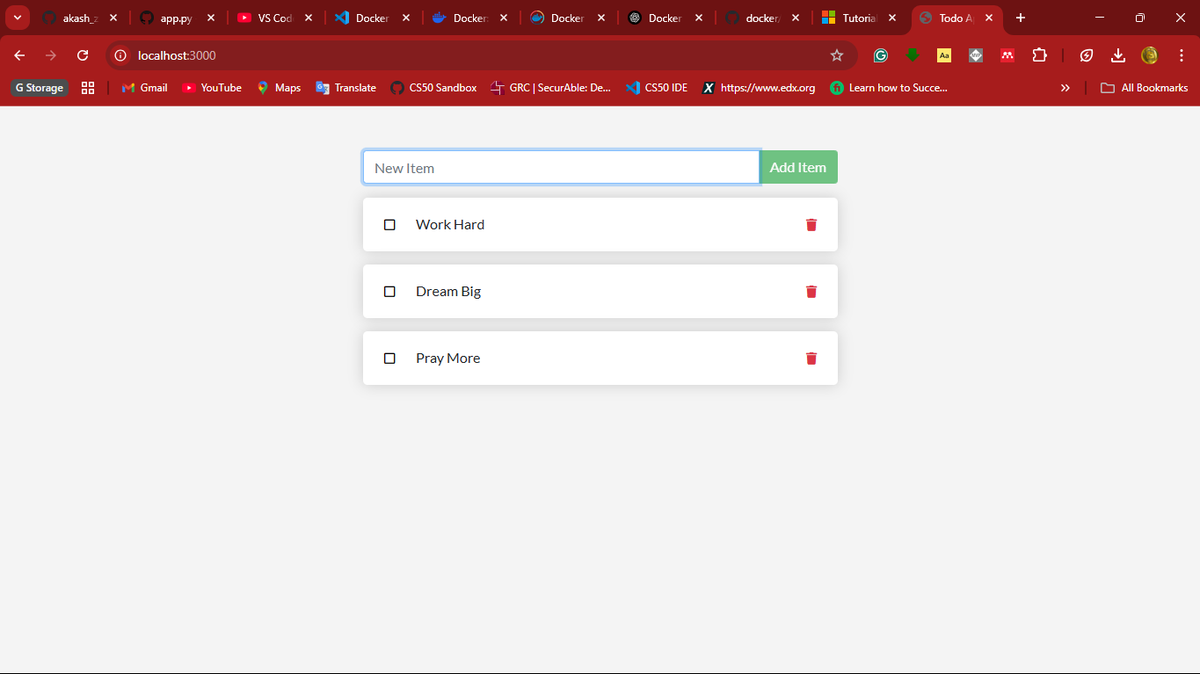Show hidden bookmarks with double chevron

click(1065, 88)
